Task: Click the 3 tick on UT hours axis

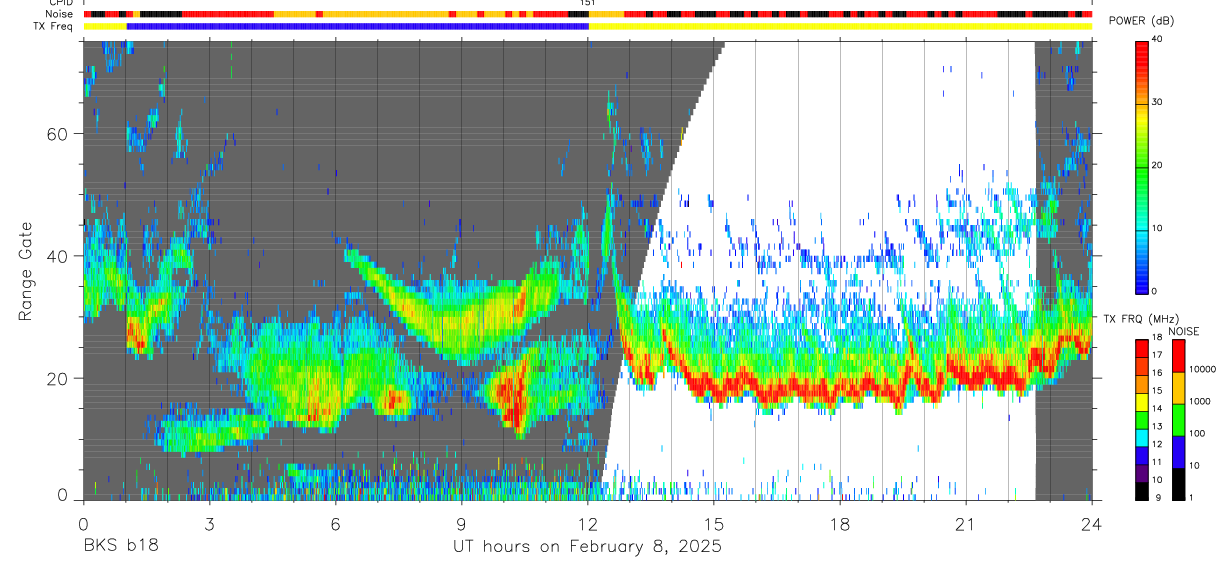Action: point(209,523)
